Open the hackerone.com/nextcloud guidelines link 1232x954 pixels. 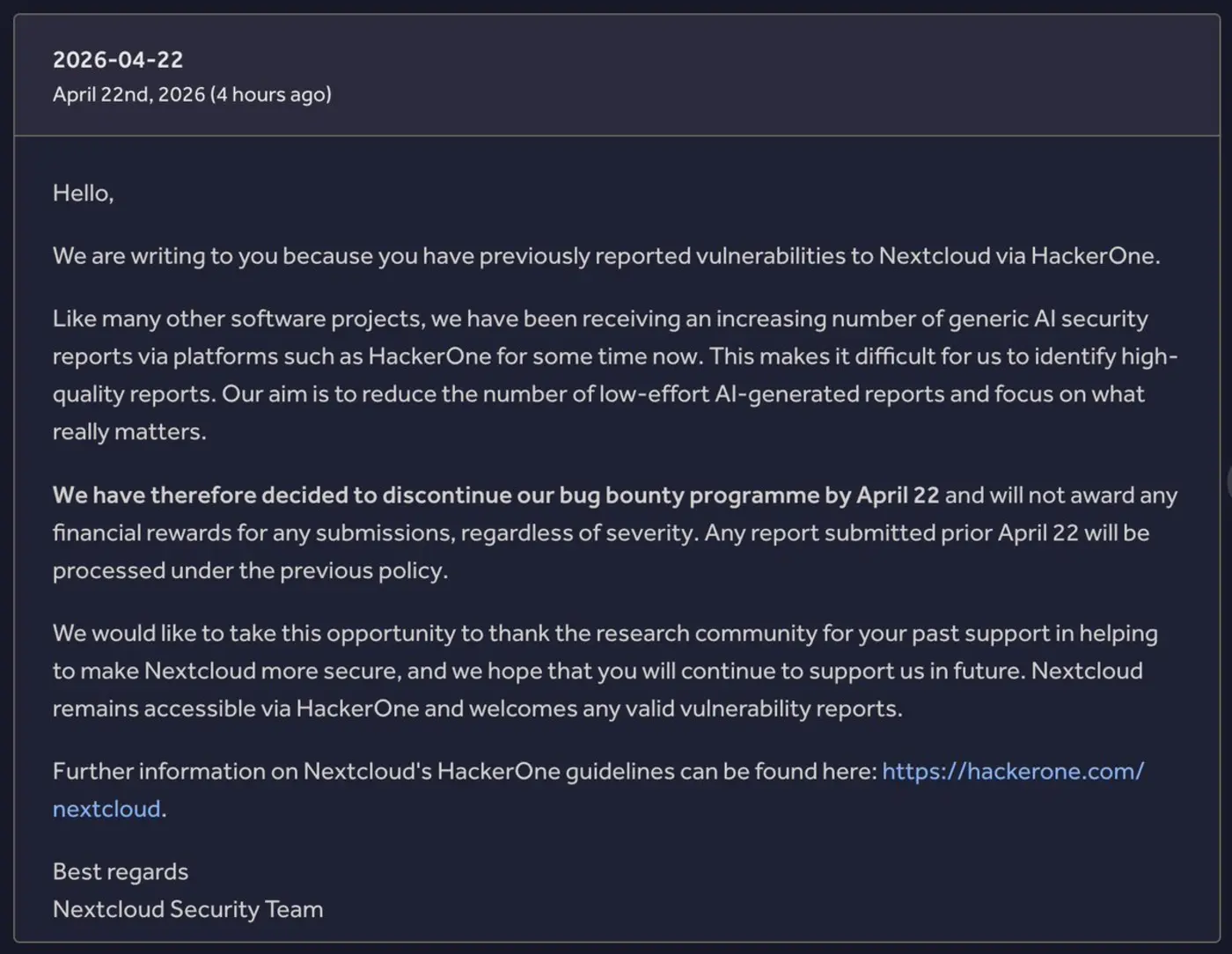pos(1012,772)
